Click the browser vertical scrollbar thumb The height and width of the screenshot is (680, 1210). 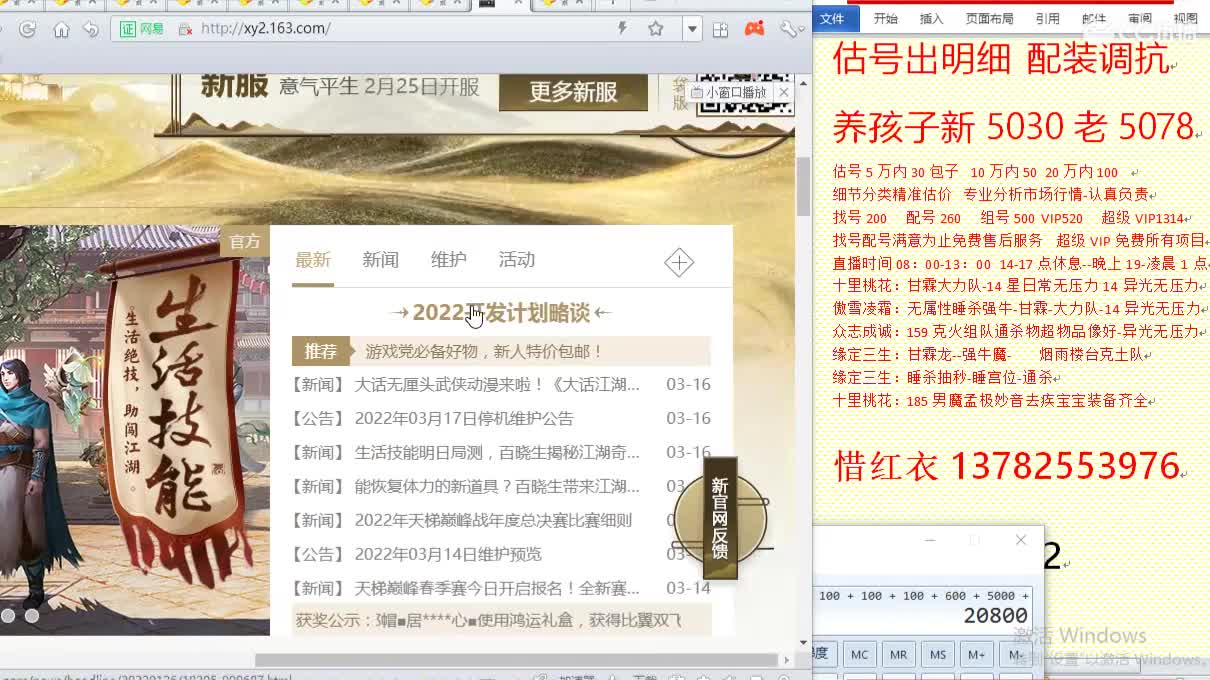click(803, 186)
